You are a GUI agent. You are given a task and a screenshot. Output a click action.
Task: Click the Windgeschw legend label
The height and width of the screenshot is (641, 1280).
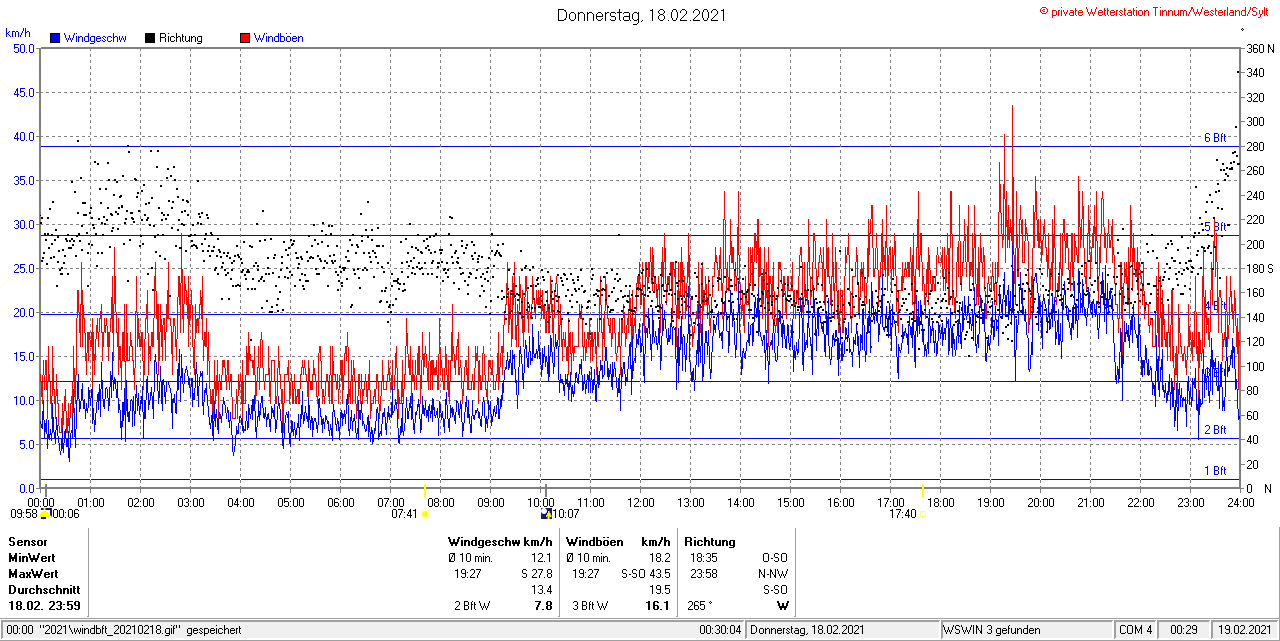(95, 38)
